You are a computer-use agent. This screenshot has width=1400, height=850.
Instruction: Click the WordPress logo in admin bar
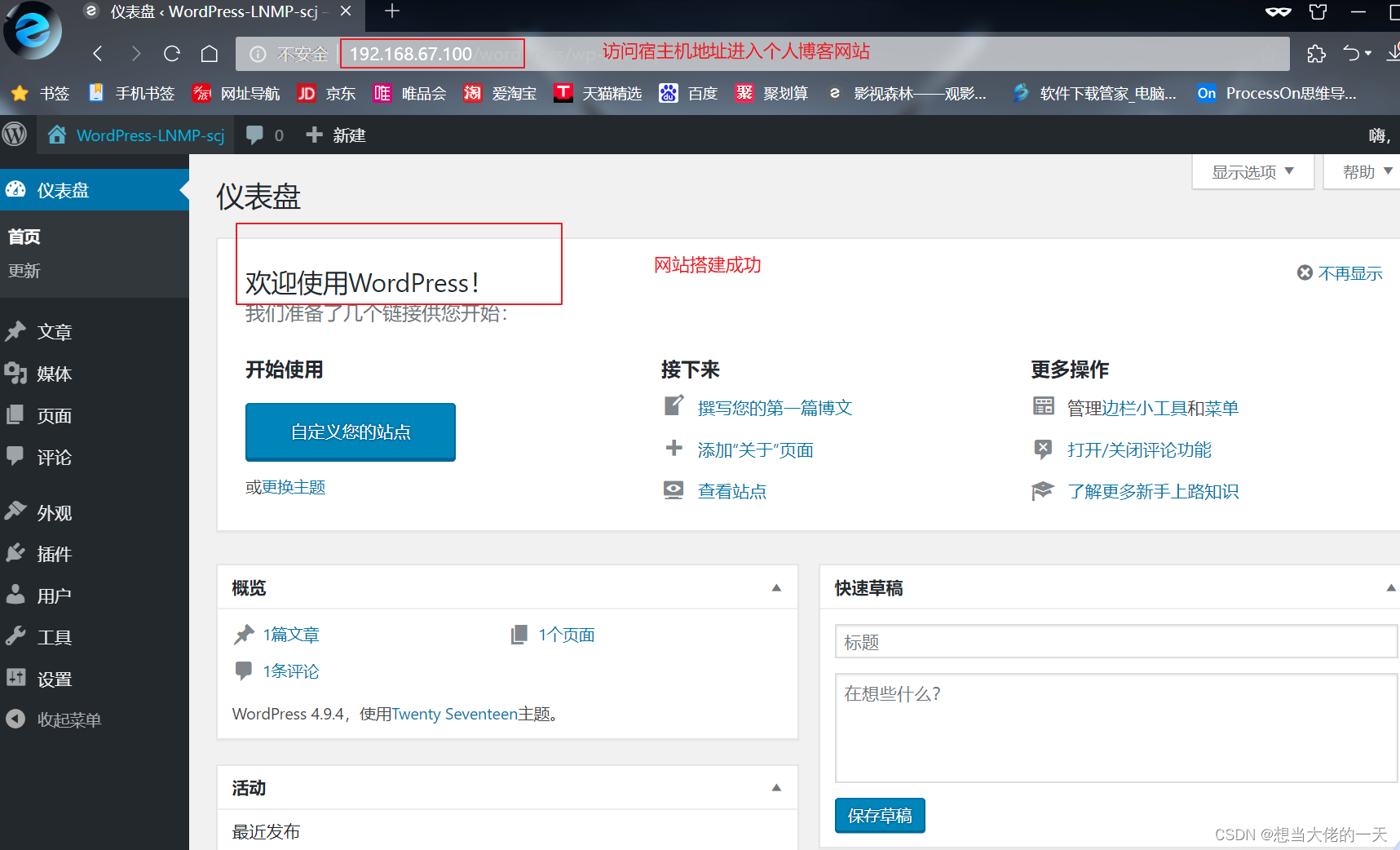pos(15,135)
